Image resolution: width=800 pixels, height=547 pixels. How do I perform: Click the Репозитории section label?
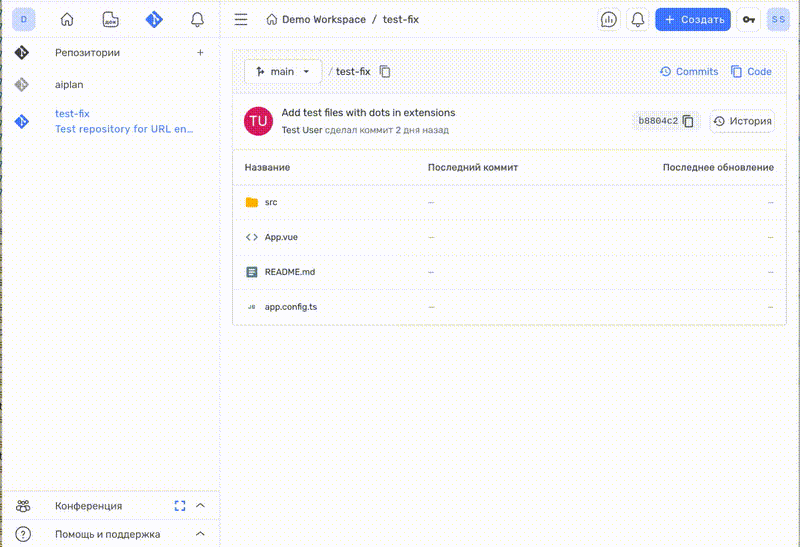(87, 53)
